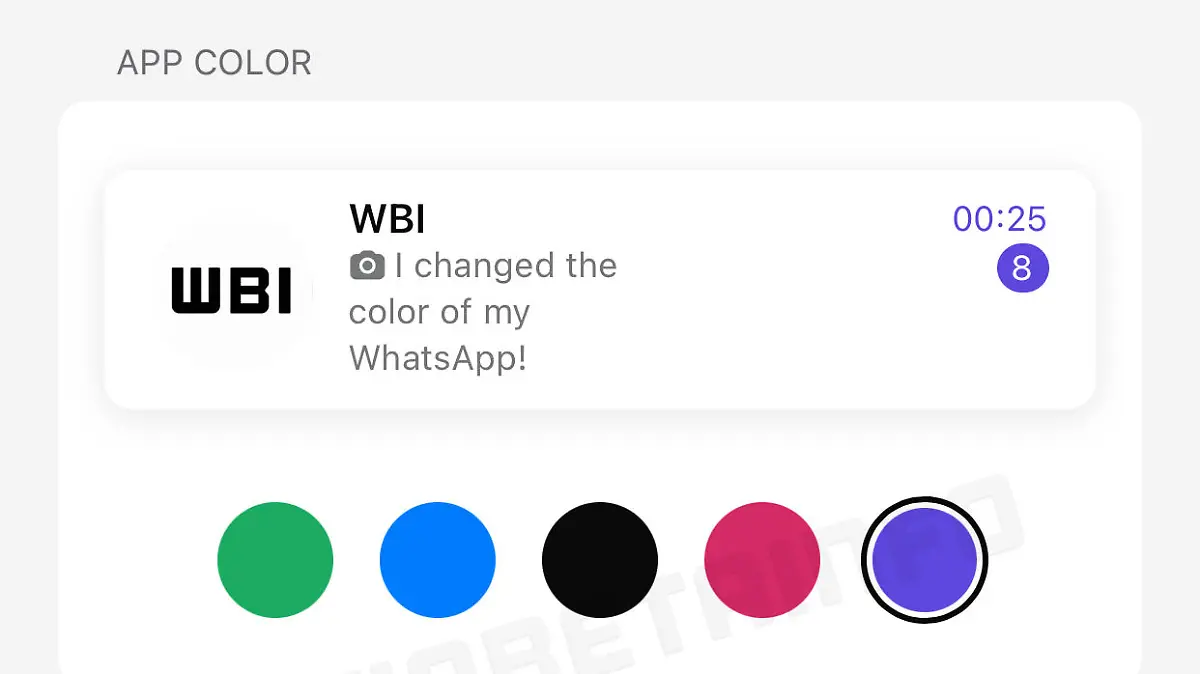This screenshot has height=674, width=1200.
Task: Tap the unread count badge showing 8
Action: [x=1022, y=268]
